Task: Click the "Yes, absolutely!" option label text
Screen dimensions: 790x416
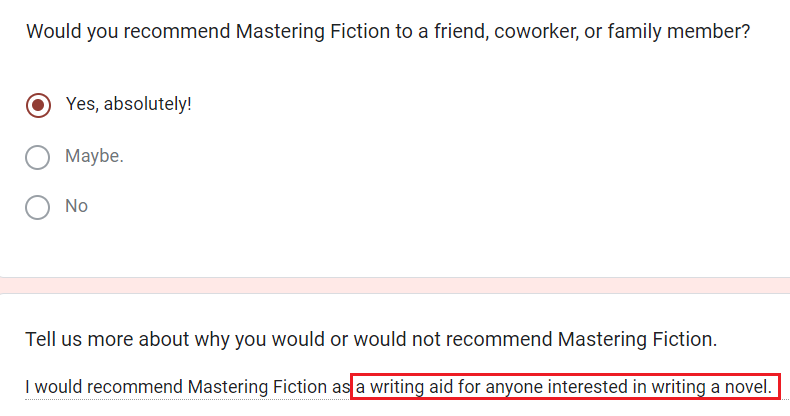Action: click(128, 104)
